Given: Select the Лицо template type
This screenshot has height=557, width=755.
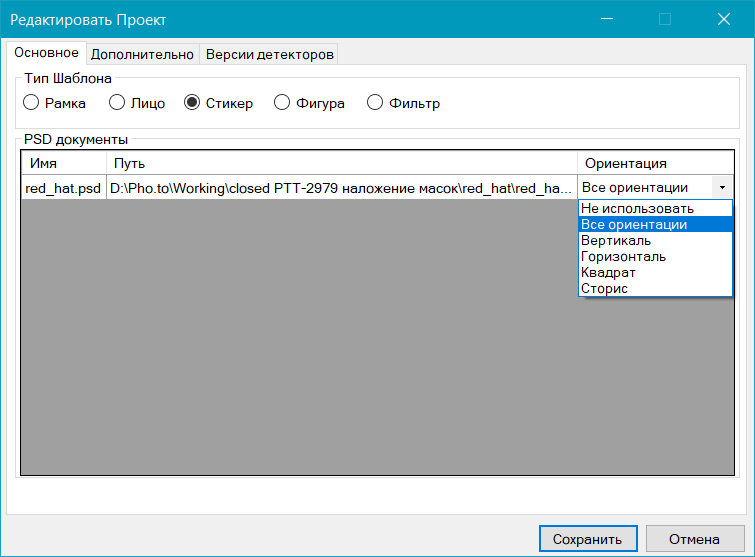Looking at the screenshot, I should click(117, 103).
